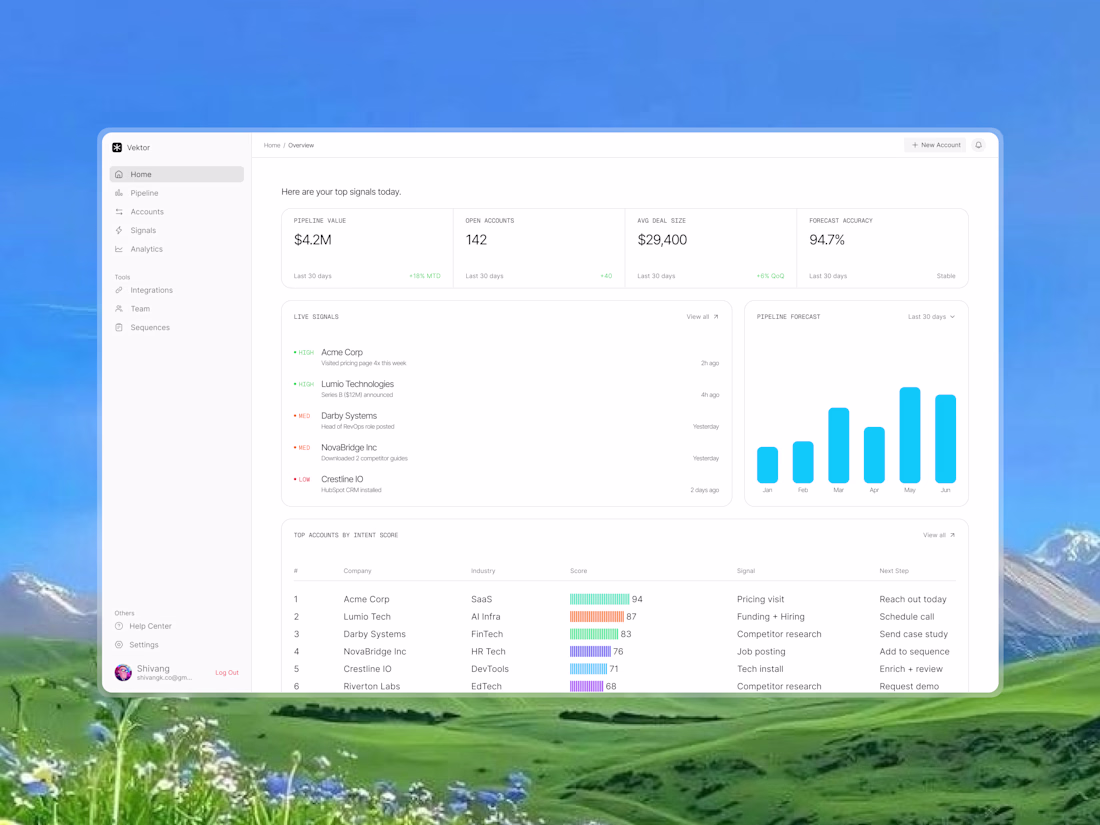
Task: Click the Industry column header
Action: [483, 571]
